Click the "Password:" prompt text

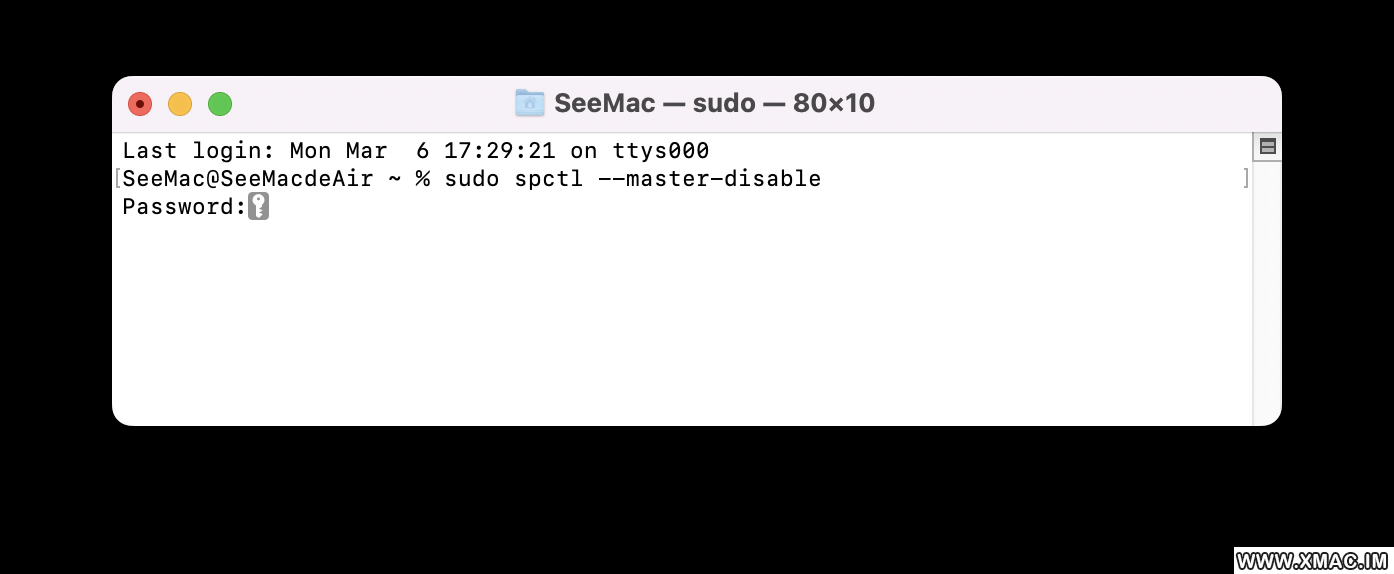[x=184, y=207]
